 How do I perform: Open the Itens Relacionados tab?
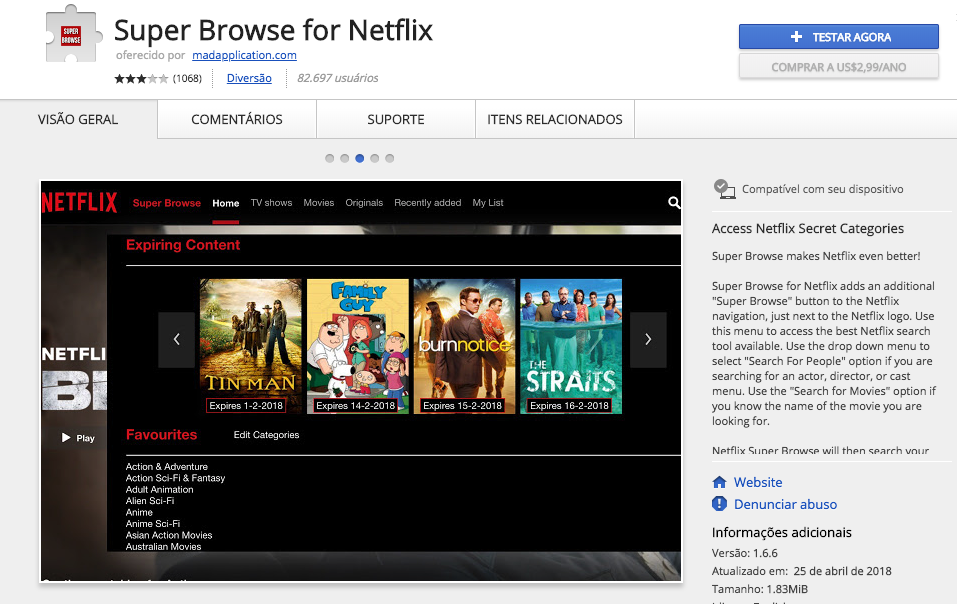[555, 120]
